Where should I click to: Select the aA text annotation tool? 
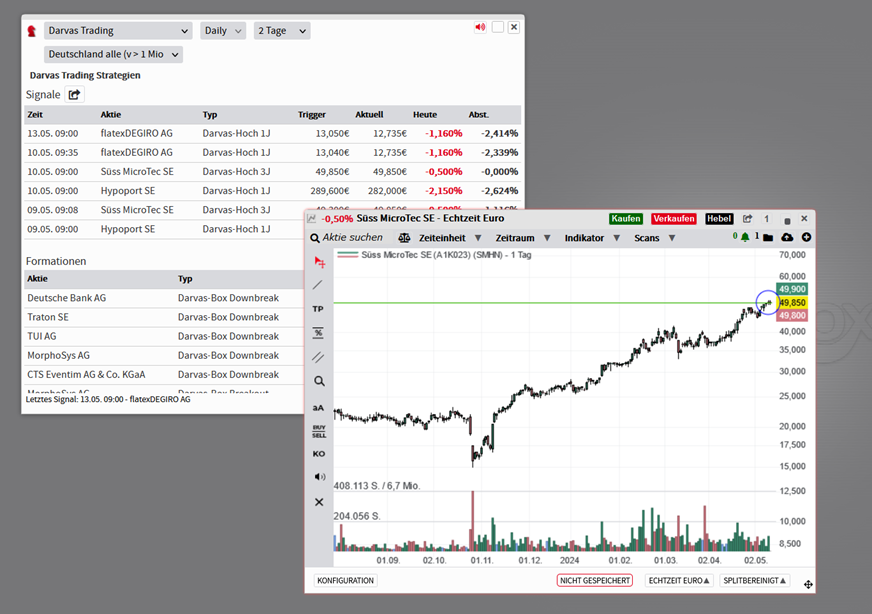pyautogui.click(x=318, y=408)
